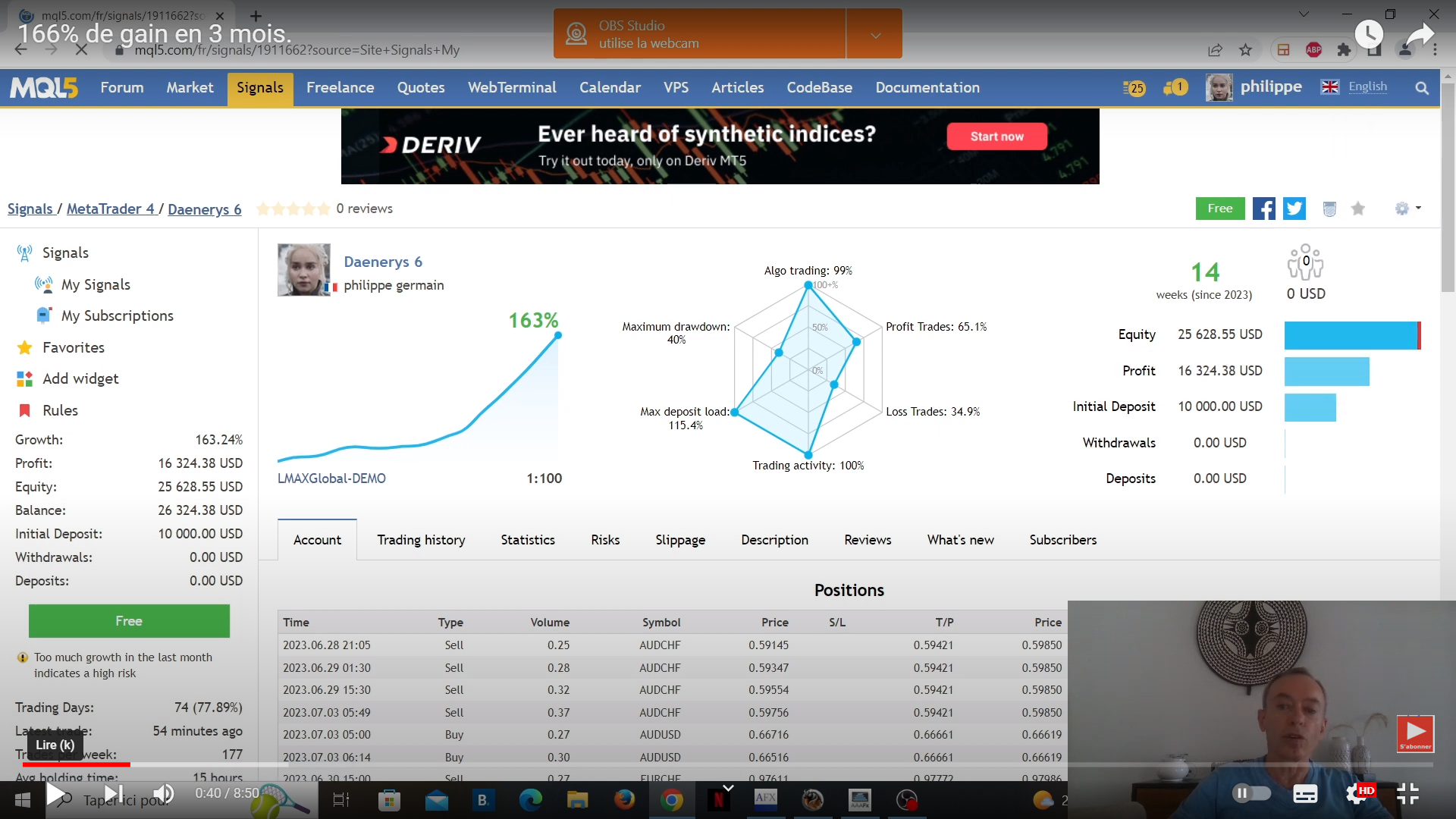Image resolution: width=1456 pixels, height=819 pixels.
Task: Switch to the Subscribers tab
Action: (x=1062, y=540)
